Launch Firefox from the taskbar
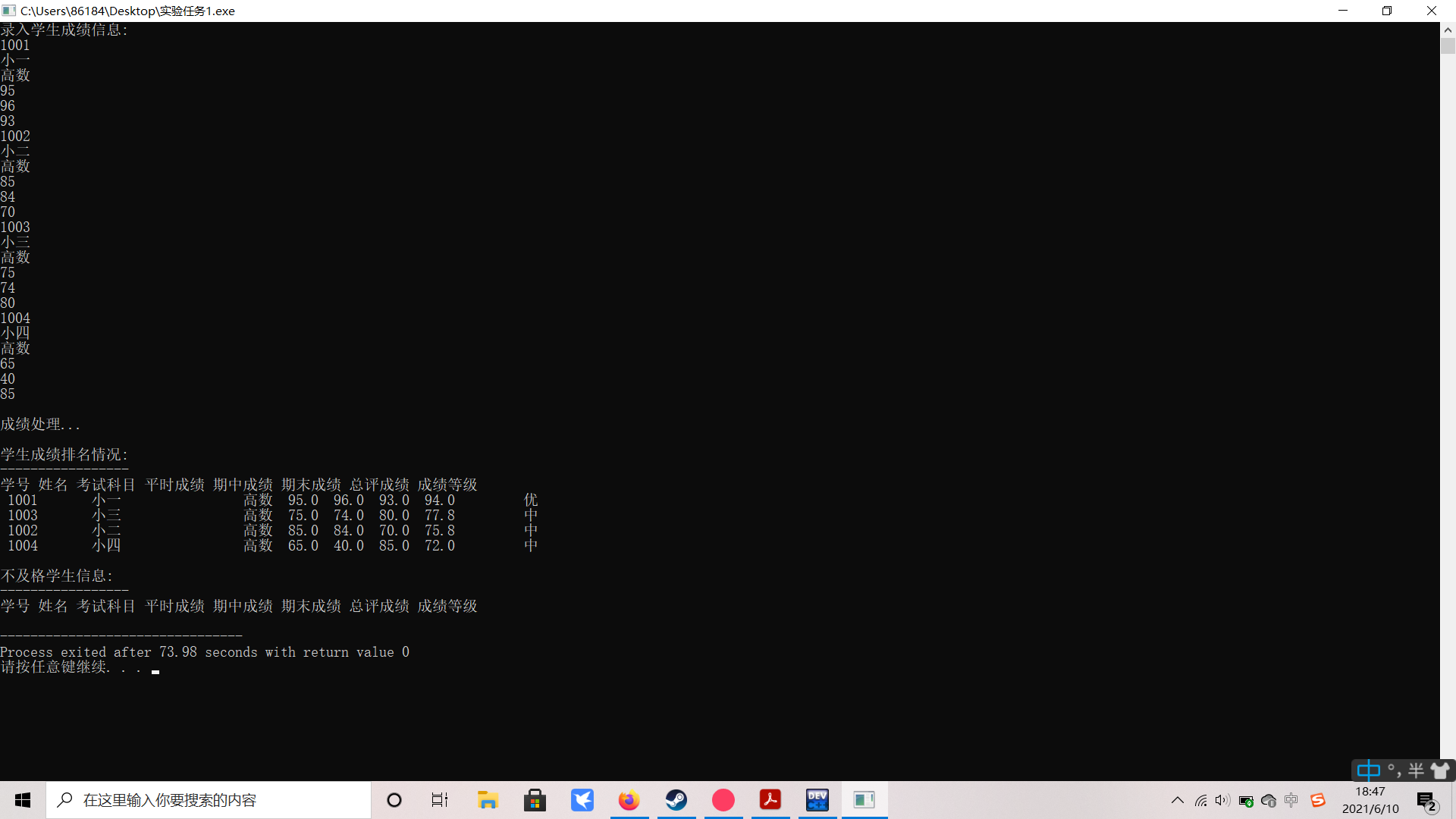Viewport: 1456px width, 819px height. pyautogui.click(x=629, y=800)
